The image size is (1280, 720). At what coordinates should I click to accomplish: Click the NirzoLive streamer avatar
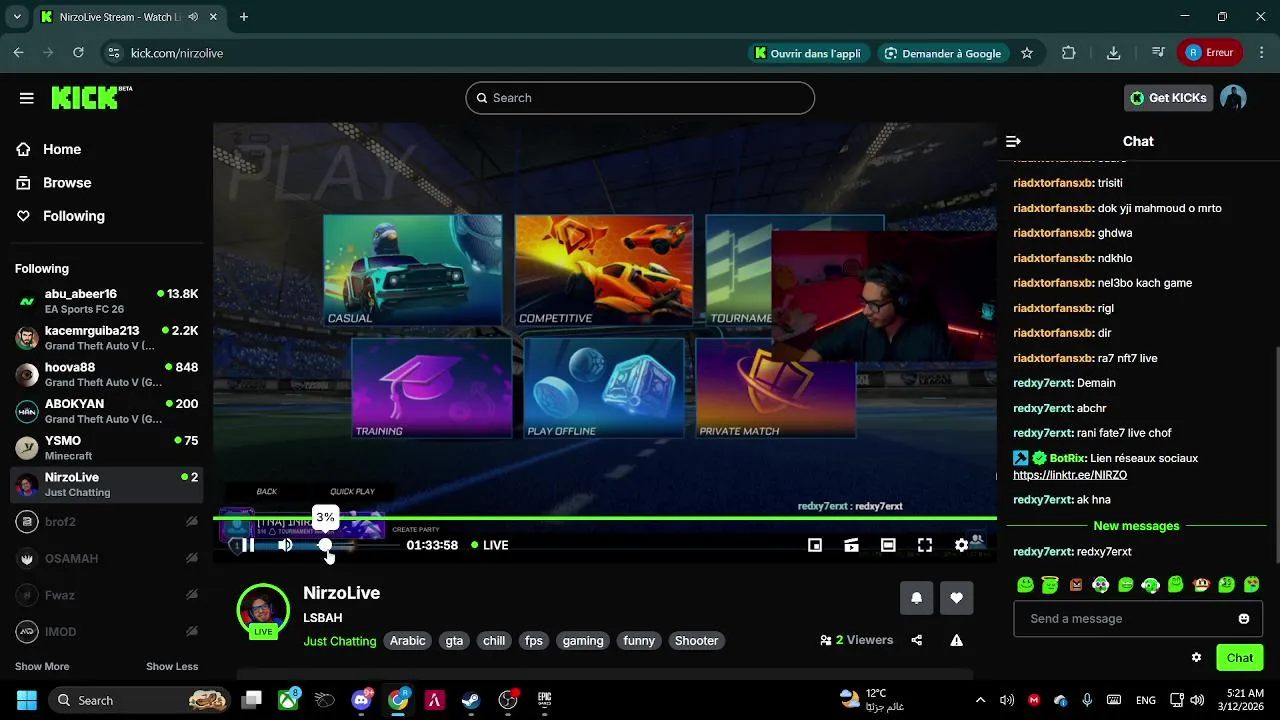pyautogui.click(x=263, y=609)
